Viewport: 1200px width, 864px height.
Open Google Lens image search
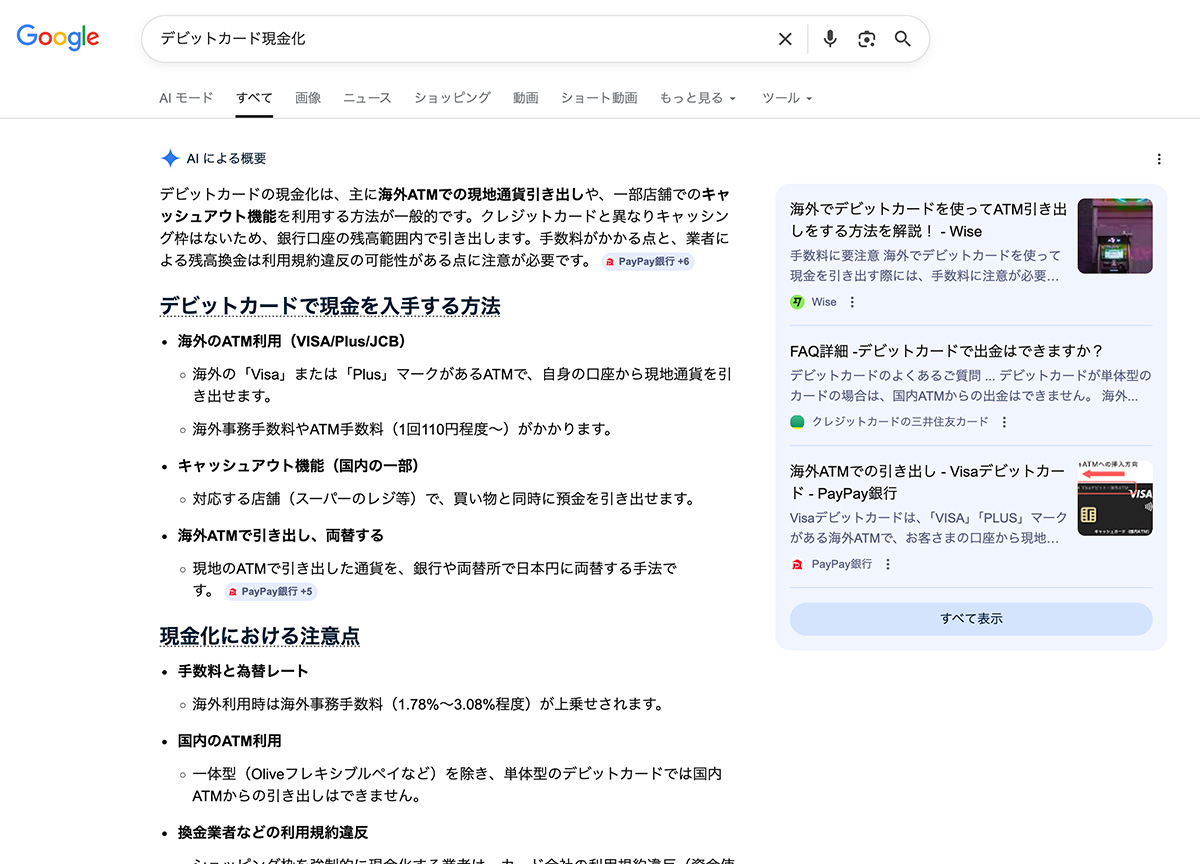click(x=866, y=38)
